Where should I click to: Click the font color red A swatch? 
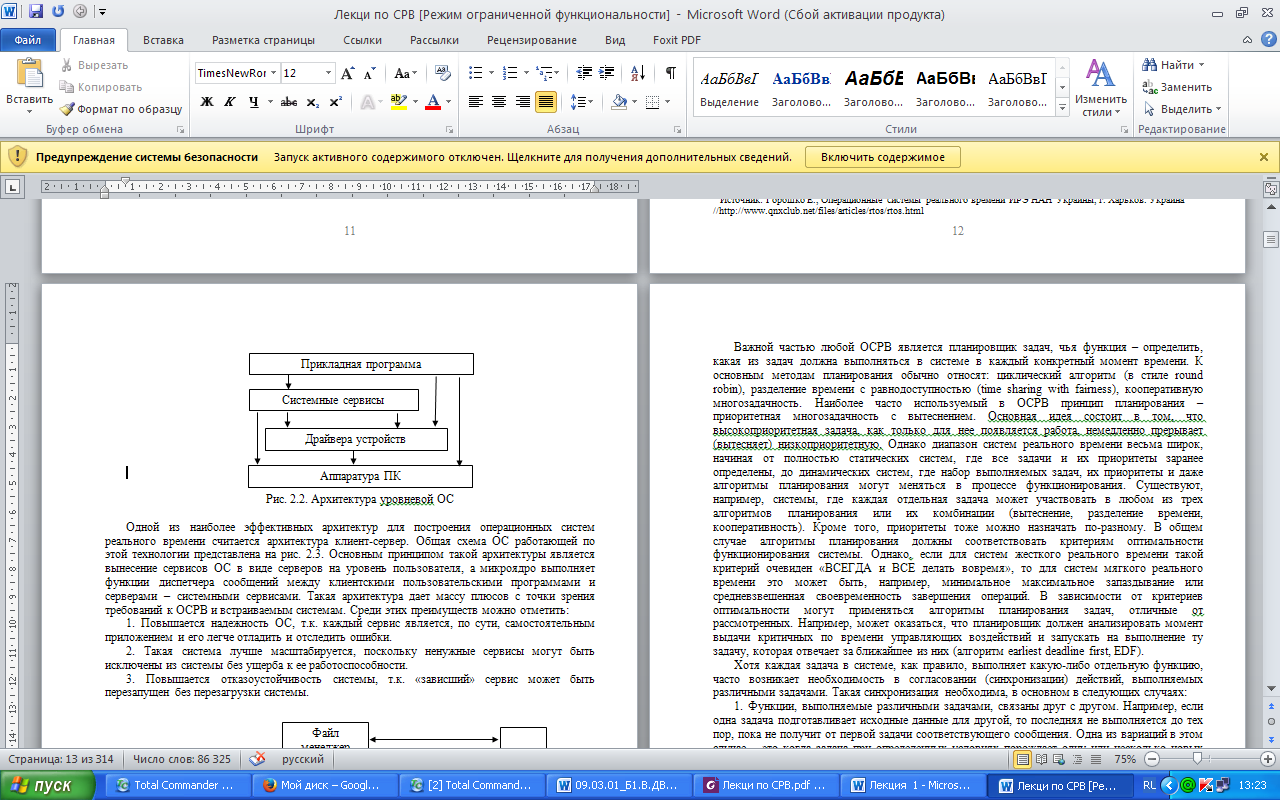(433, 102)
